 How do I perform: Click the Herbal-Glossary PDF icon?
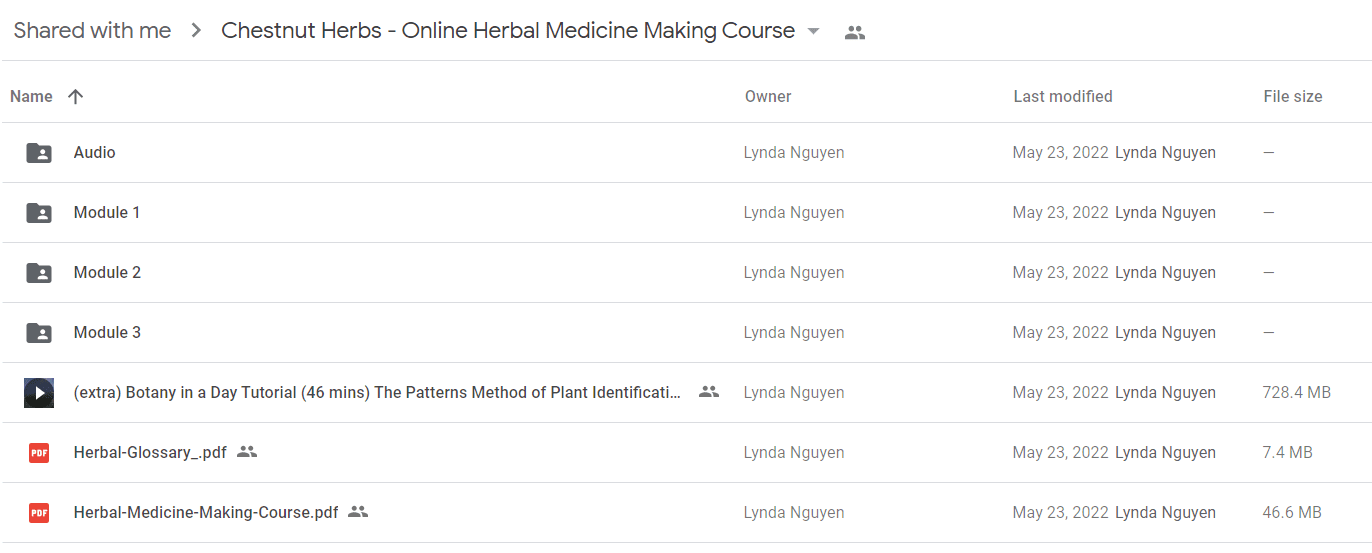coord(39,453)
